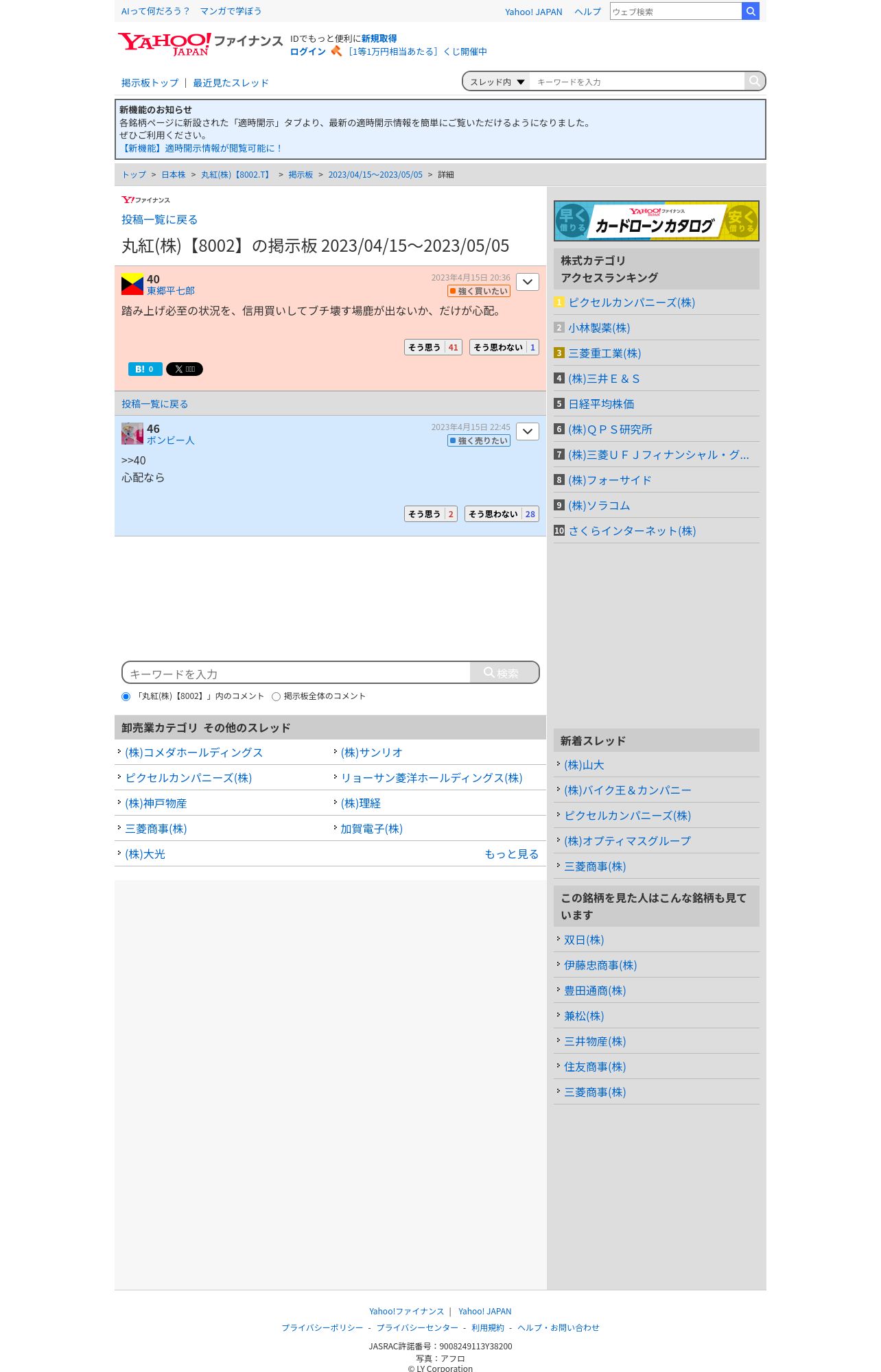
Task: Click the 2023/04/15〜2023/05/05 breadcrumb
Action: pyautogui.click(x=375, y=175)
